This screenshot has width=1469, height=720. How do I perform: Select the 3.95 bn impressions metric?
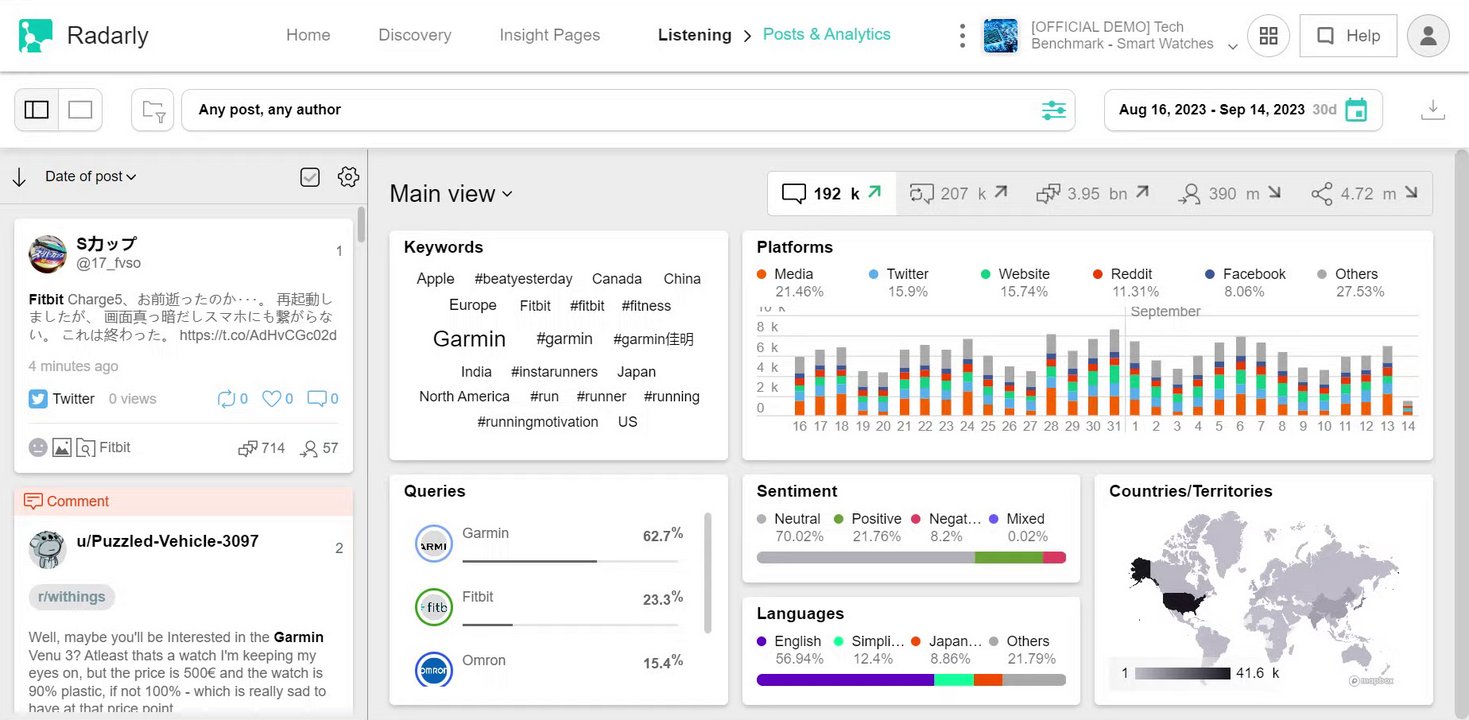click(1092, 193)
